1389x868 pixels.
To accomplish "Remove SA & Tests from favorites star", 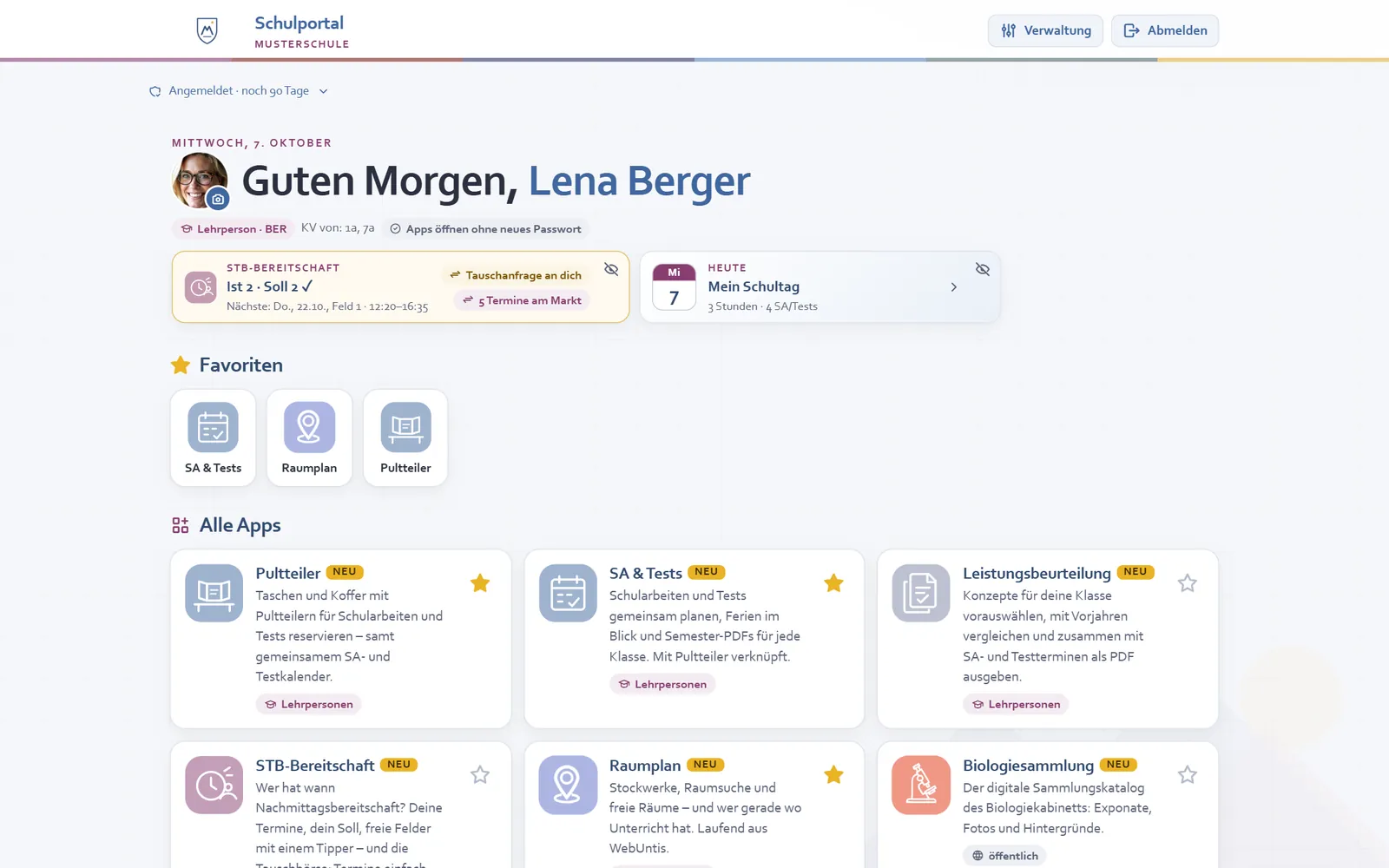I will [833, 583].
